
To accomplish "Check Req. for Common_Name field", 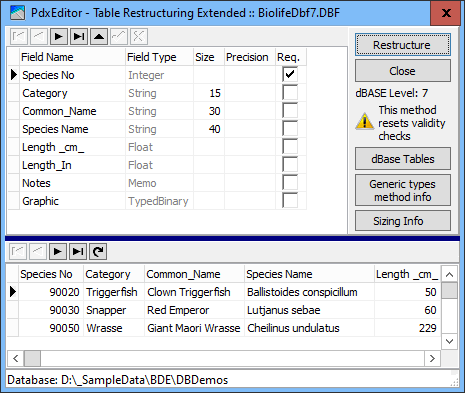I will 290,110.
